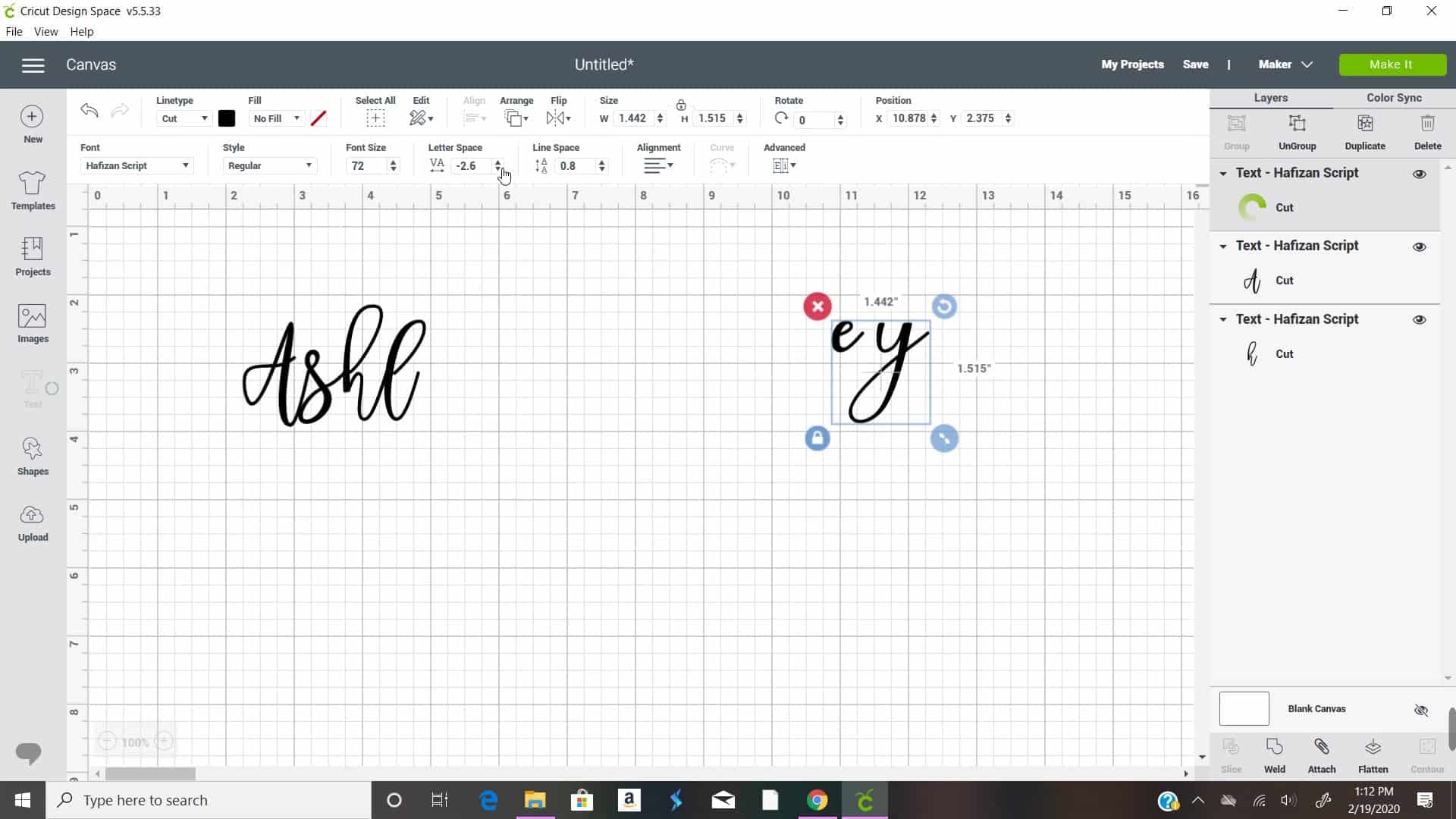Viewport: 1456px width, 819px height.
Task: Toggle the size aspect ratio lock
Action: (x=681, y=105)
